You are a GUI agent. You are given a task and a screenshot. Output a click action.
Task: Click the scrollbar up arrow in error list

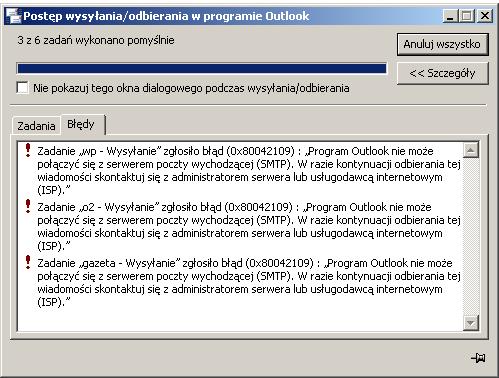coord(471,150)
